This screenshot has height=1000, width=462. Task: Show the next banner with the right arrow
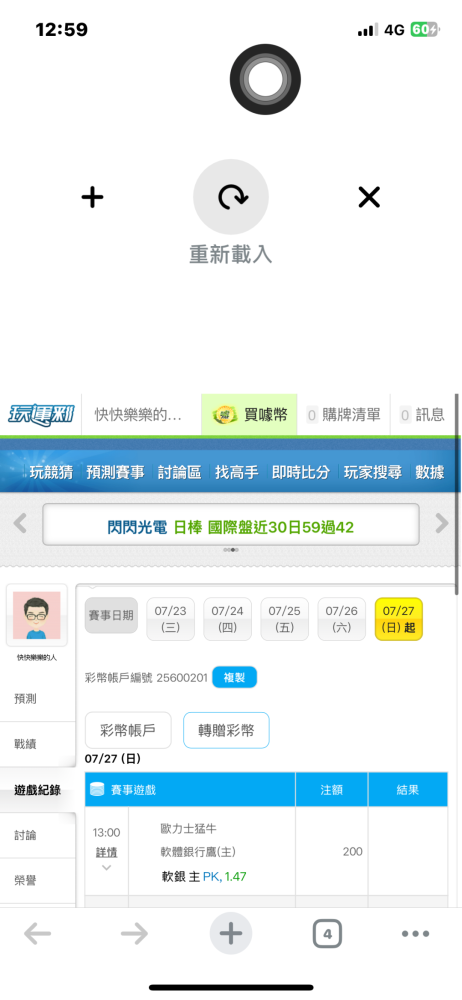pyautogui.click(x=442, y=524)
